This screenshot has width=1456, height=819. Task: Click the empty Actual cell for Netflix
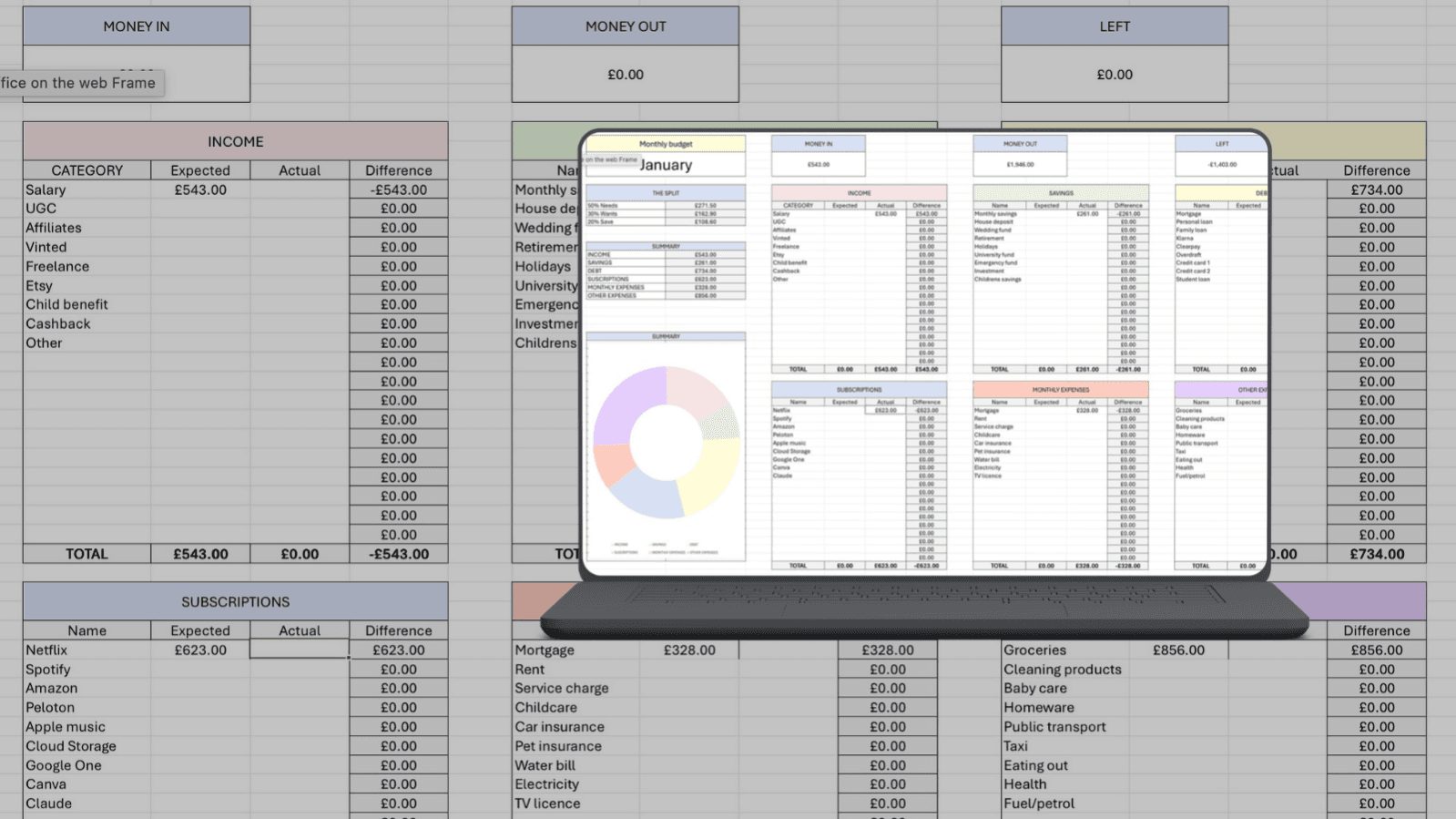click(x=300, y=650)
